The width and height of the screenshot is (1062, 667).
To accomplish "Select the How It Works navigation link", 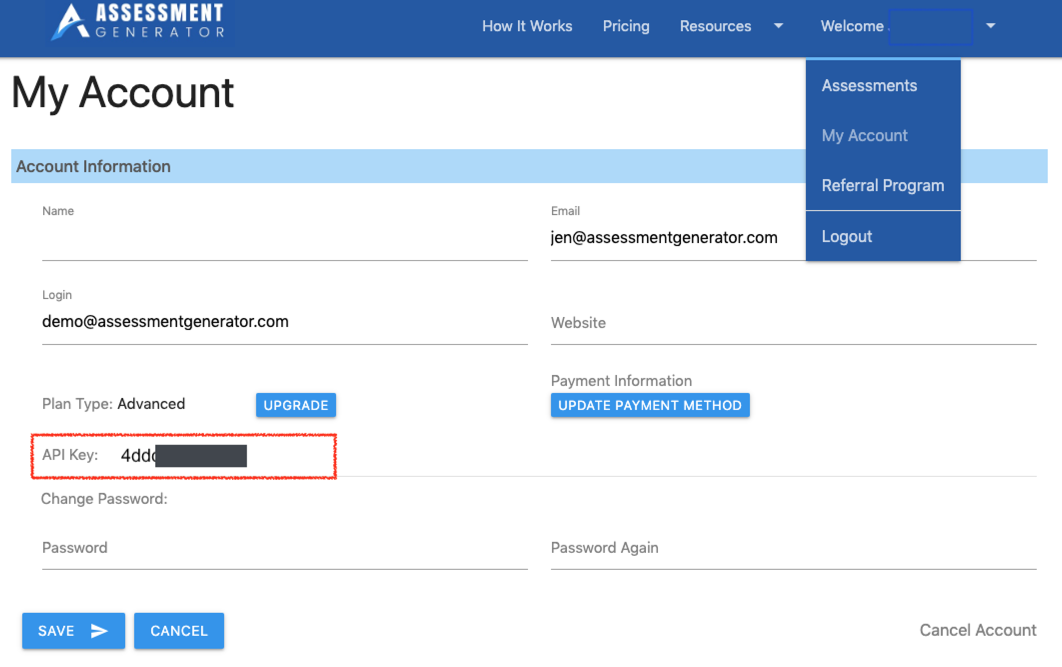I will (x=527, y=26).
